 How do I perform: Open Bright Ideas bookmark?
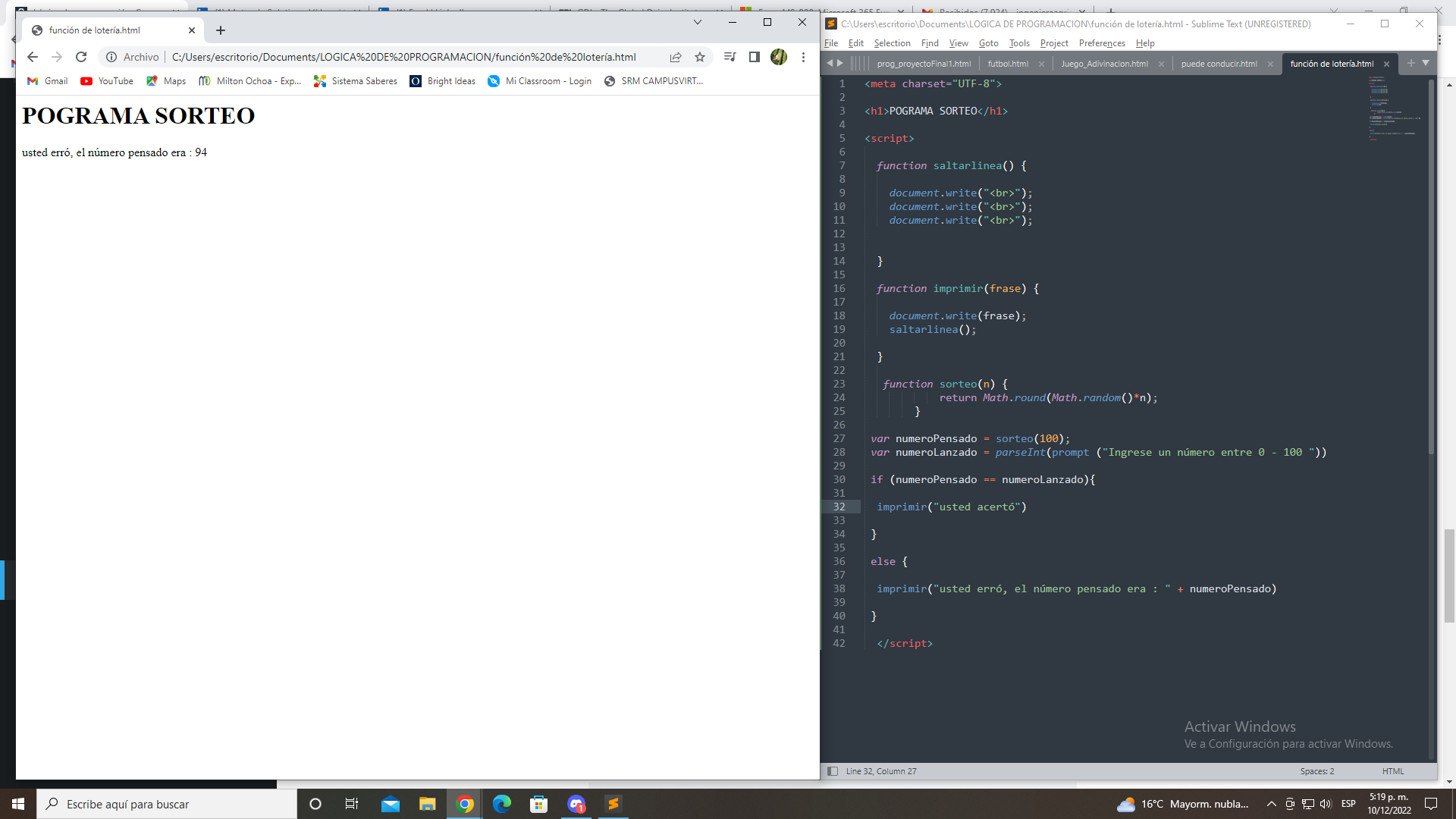point(442,81)
